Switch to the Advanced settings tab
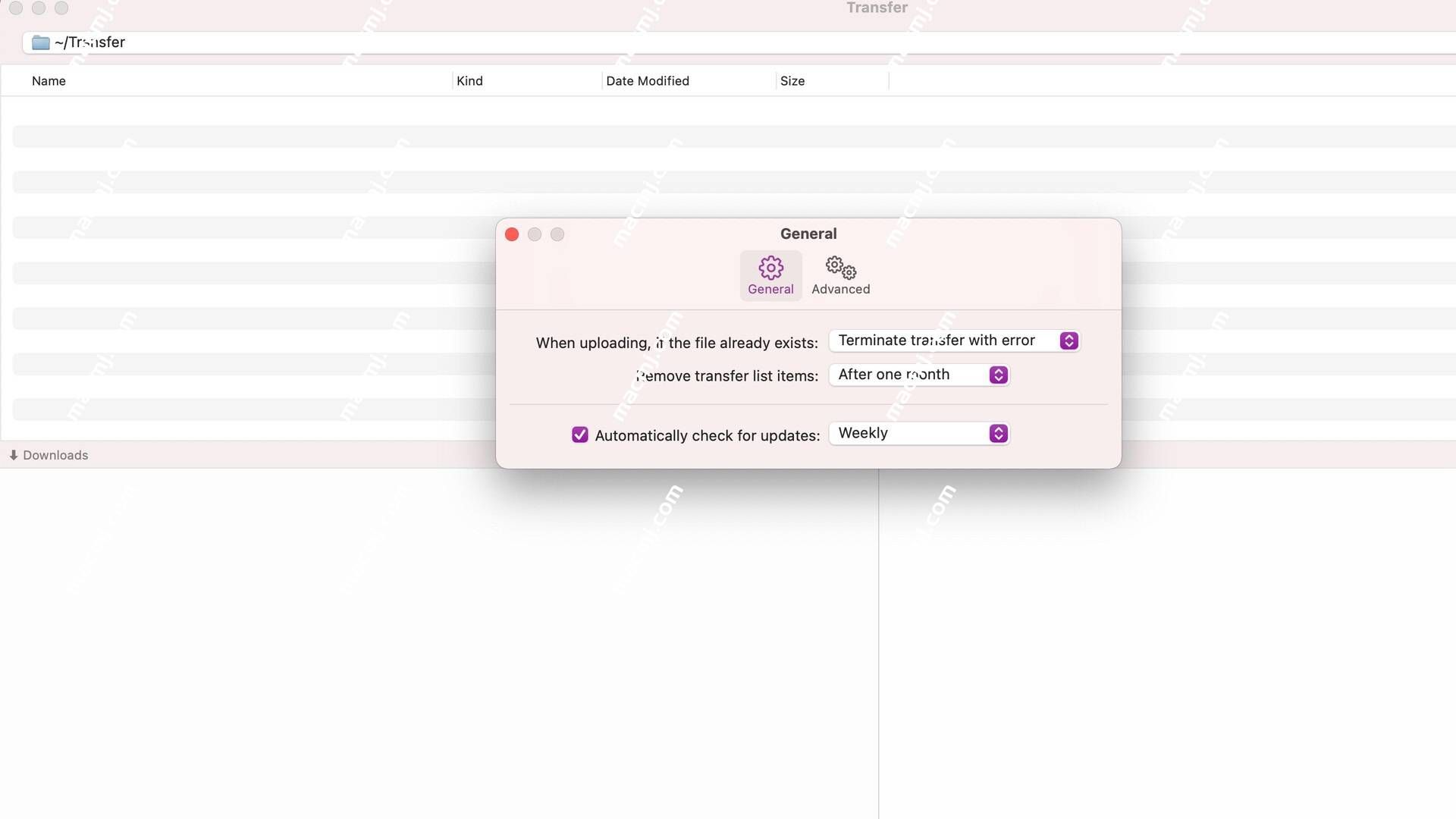 click(840, 275)
